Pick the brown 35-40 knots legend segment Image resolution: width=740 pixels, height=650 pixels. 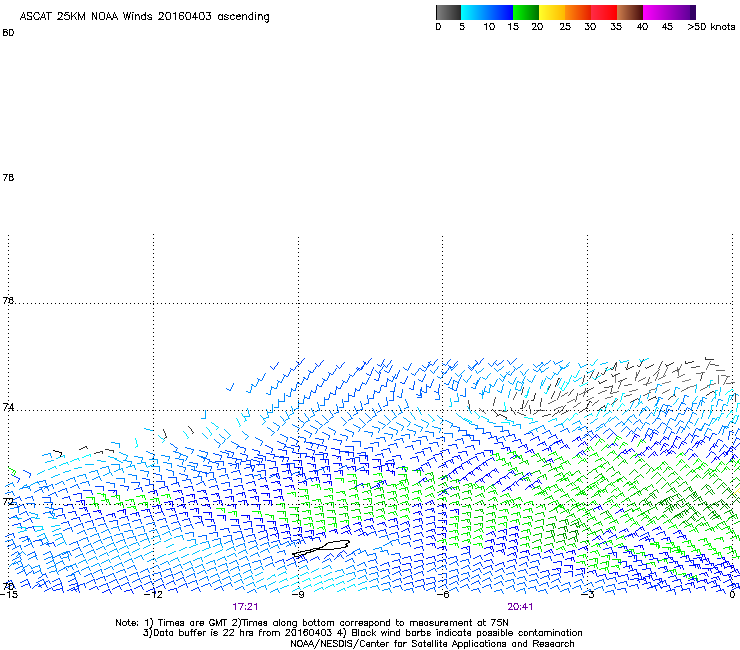point(630,12)
